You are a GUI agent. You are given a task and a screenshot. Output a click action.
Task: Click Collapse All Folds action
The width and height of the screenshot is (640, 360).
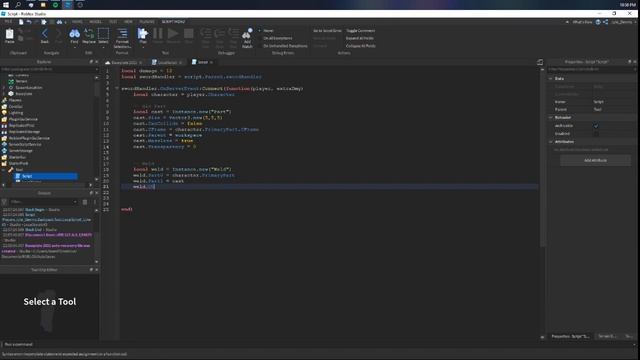[361, 46]
